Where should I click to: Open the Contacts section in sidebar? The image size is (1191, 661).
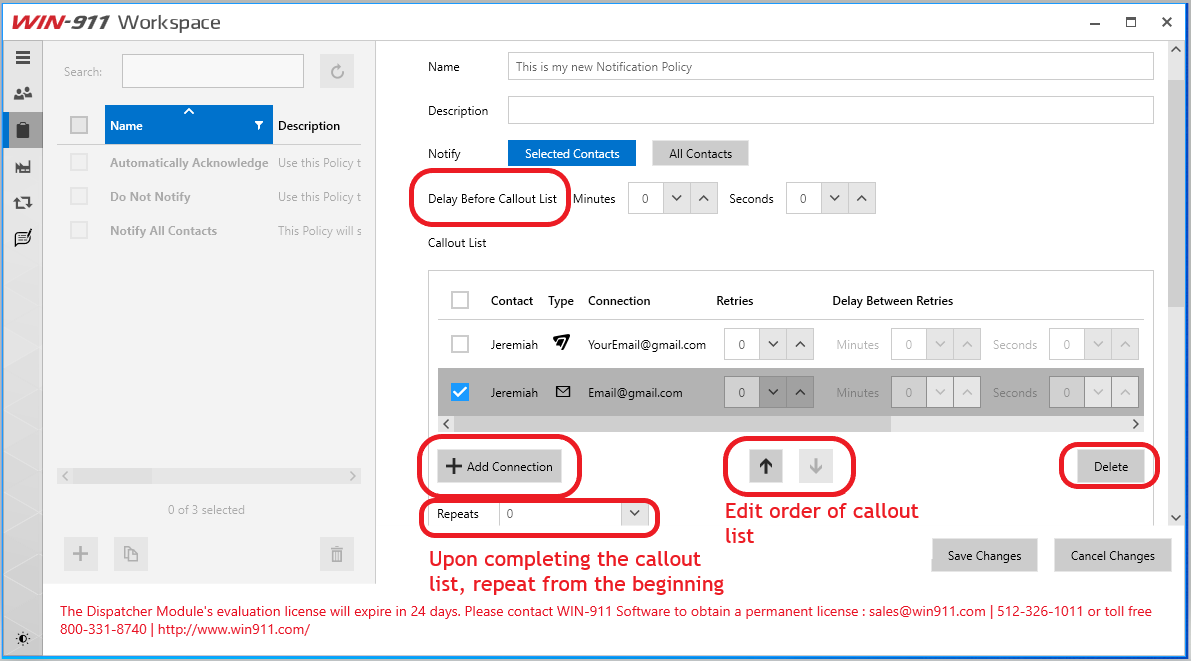coord(23,93)
